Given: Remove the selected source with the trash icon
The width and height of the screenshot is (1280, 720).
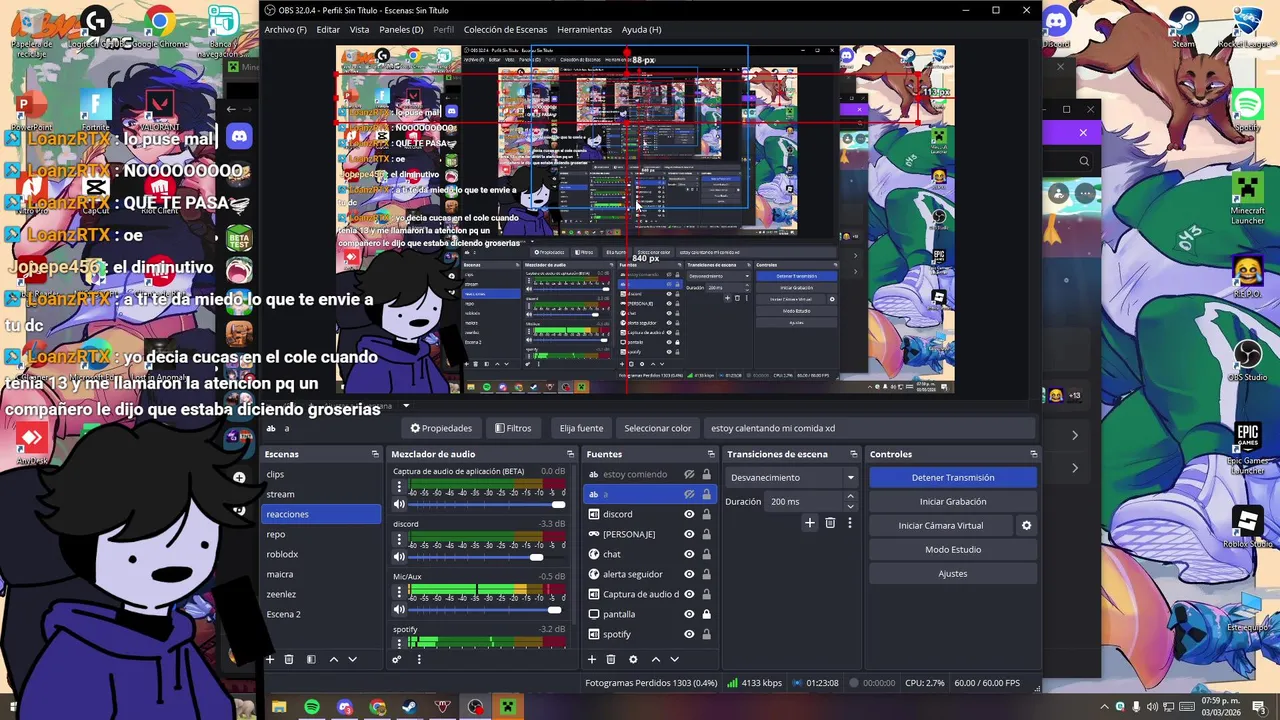Looking at the screenshot, I should click(611, 659).
